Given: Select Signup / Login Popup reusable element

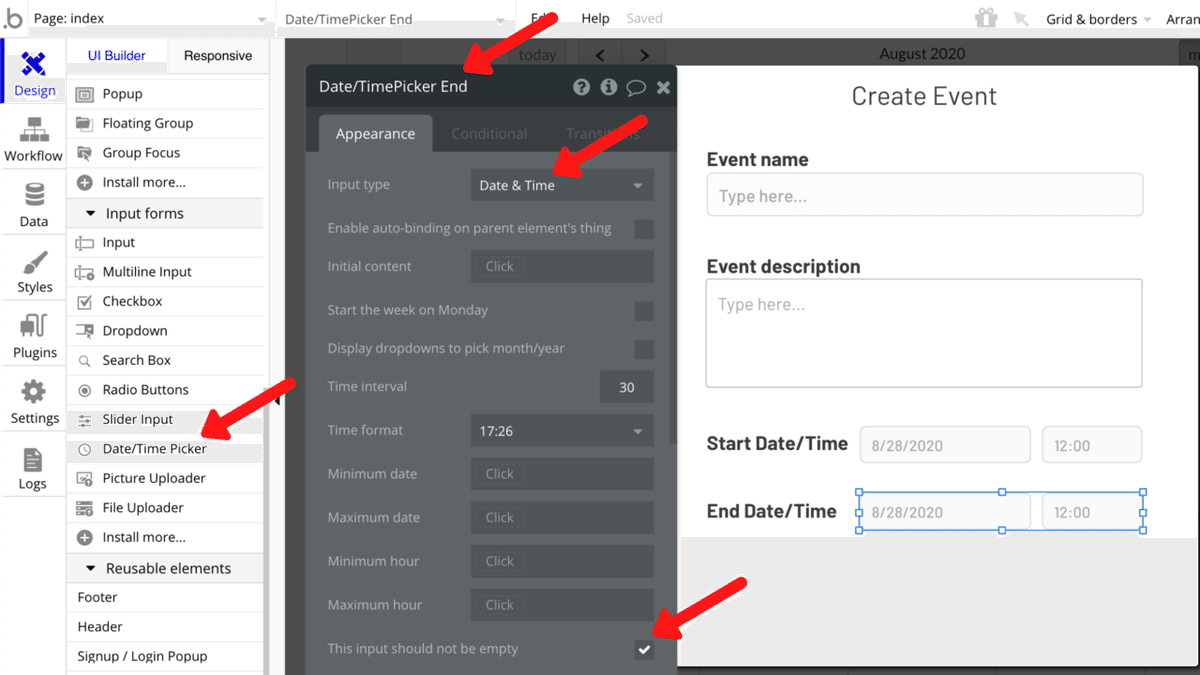Looking at the screenshot, I should click(x=166, y=656).
